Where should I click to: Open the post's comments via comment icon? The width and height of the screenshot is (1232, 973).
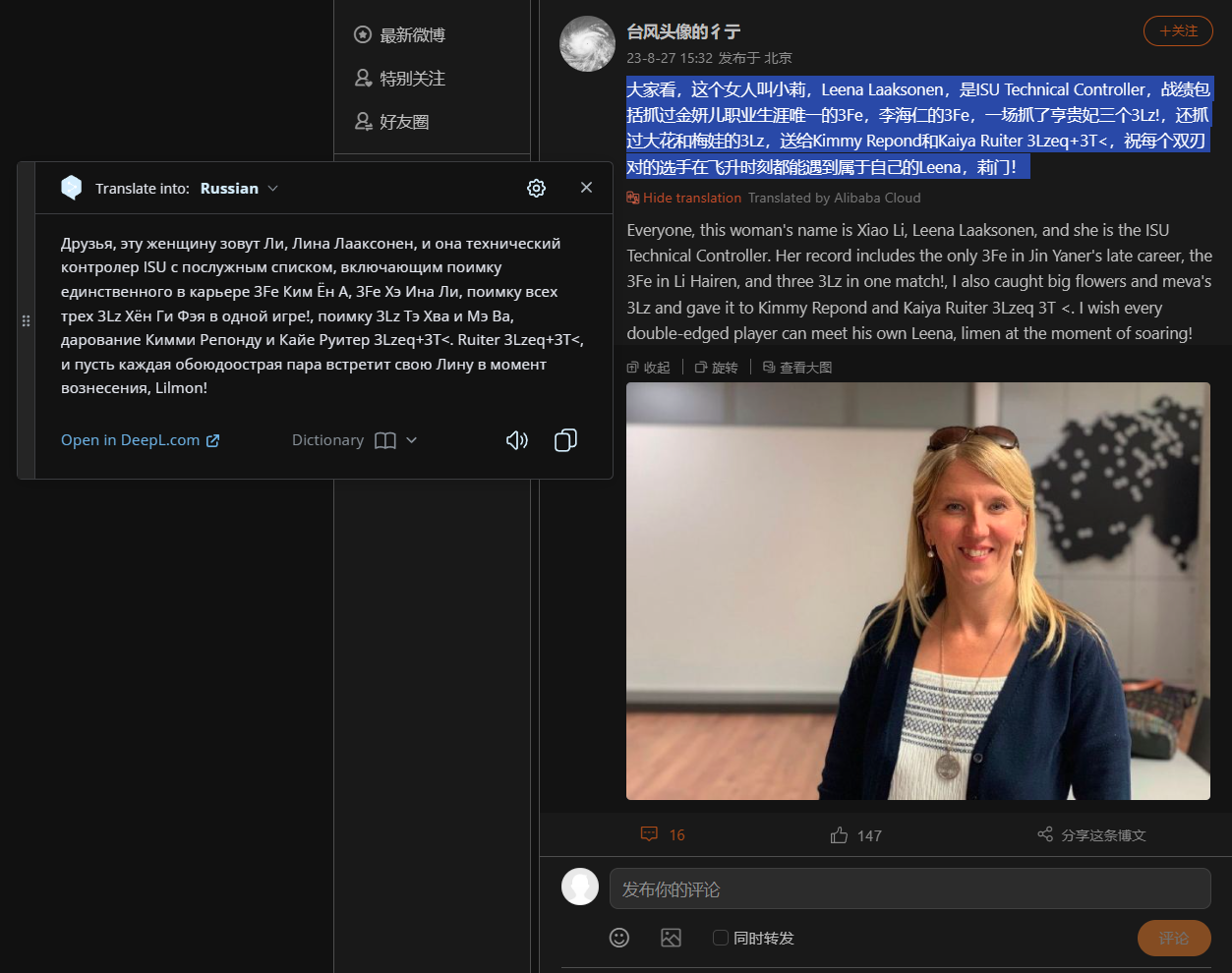[649, 834]
